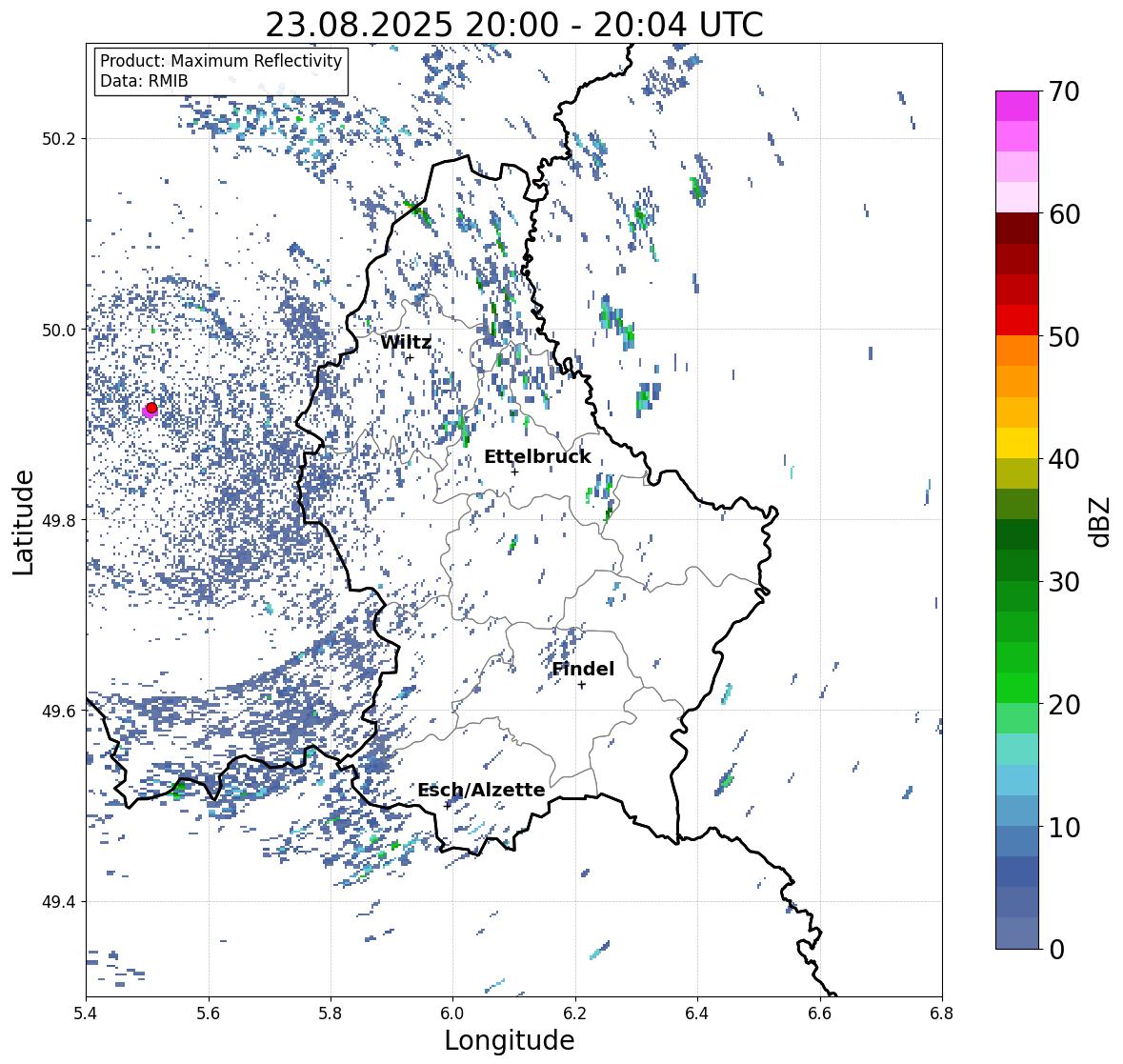Click the latitude tick label 49.6

tap(59, 711)
